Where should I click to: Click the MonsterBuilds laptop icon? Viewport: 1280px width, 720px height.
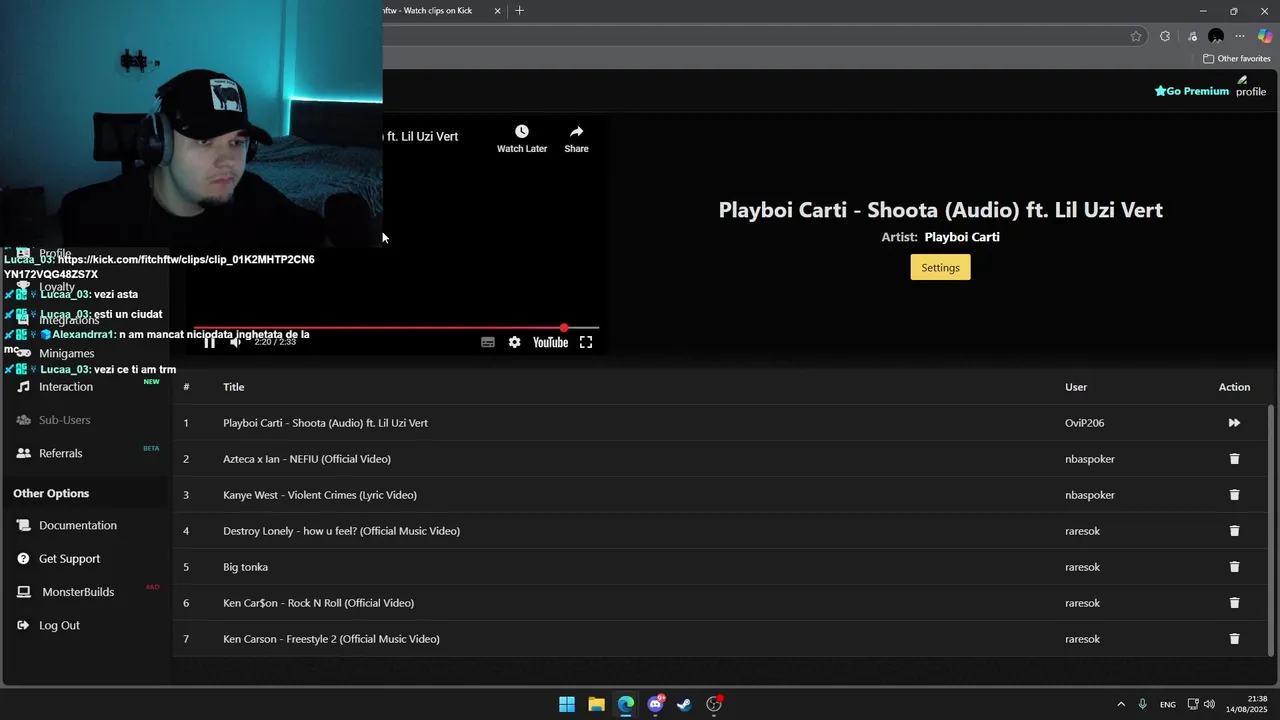pyautogui.click(x=24, y=592)
